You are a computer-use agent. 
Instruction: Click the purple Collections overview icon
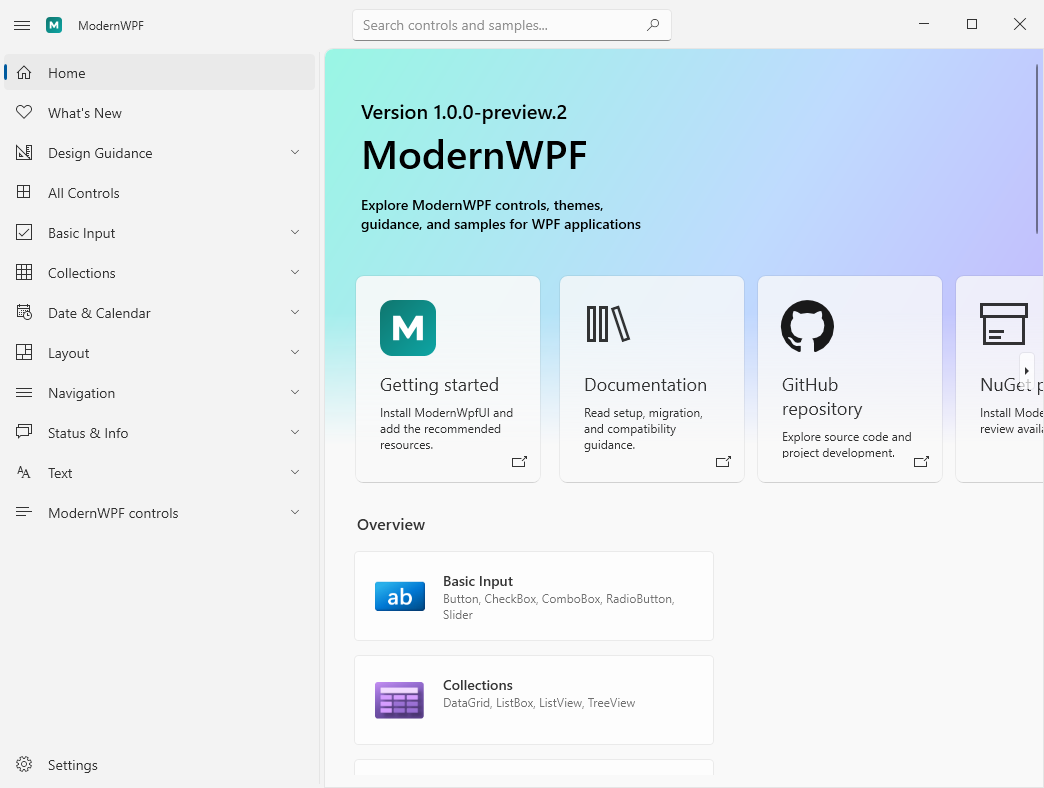pos(399,700)
